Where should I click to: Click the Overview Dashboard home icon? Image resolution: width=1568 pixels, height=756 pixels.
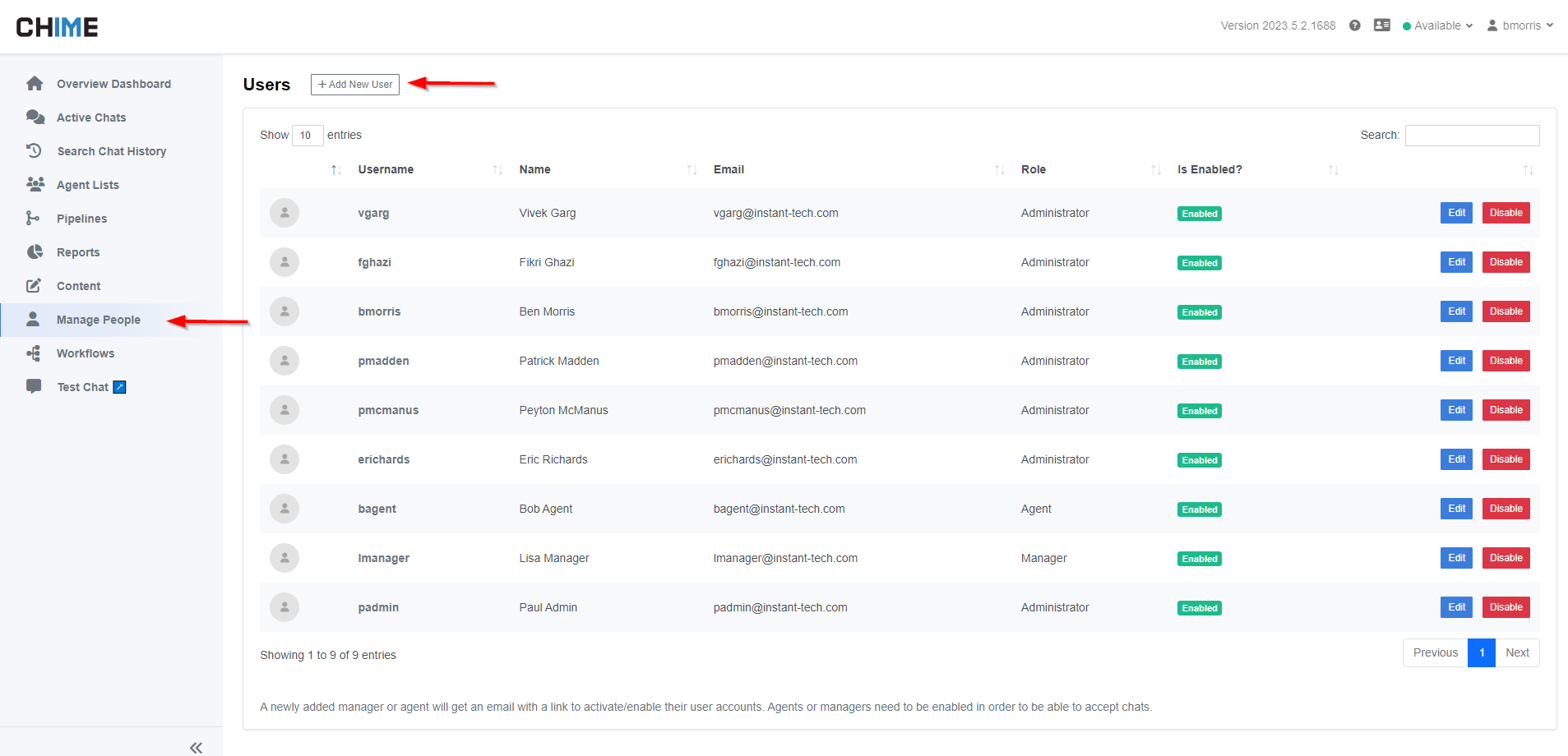[35, 84]
